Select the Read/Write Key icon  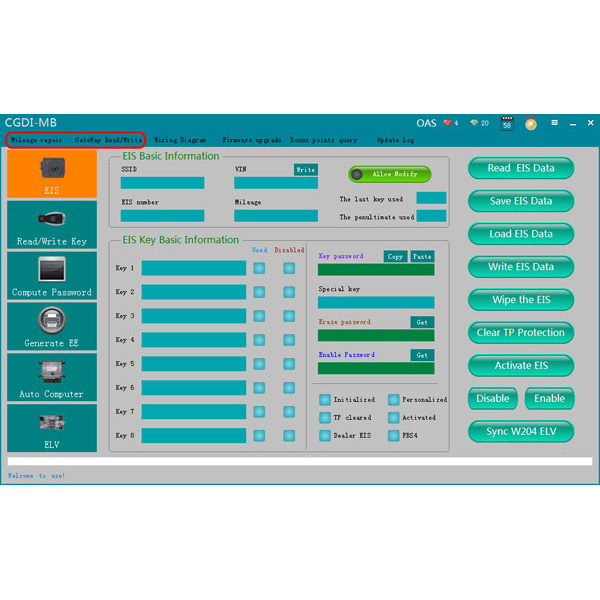(x=52, y=224)
